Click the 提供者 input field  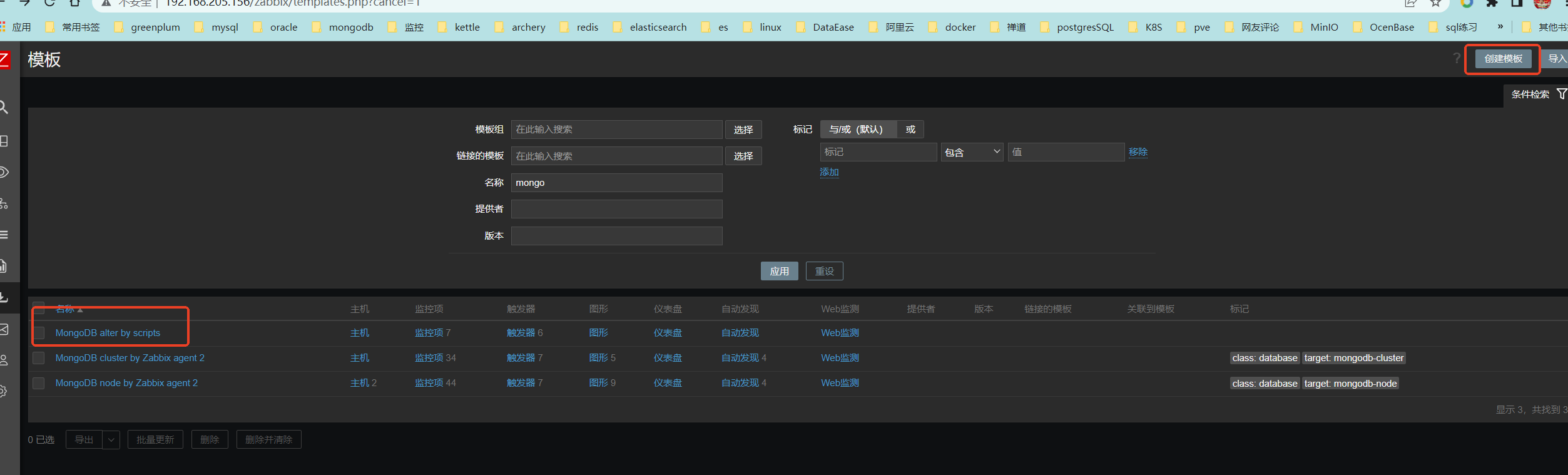[x=617, y=209]
